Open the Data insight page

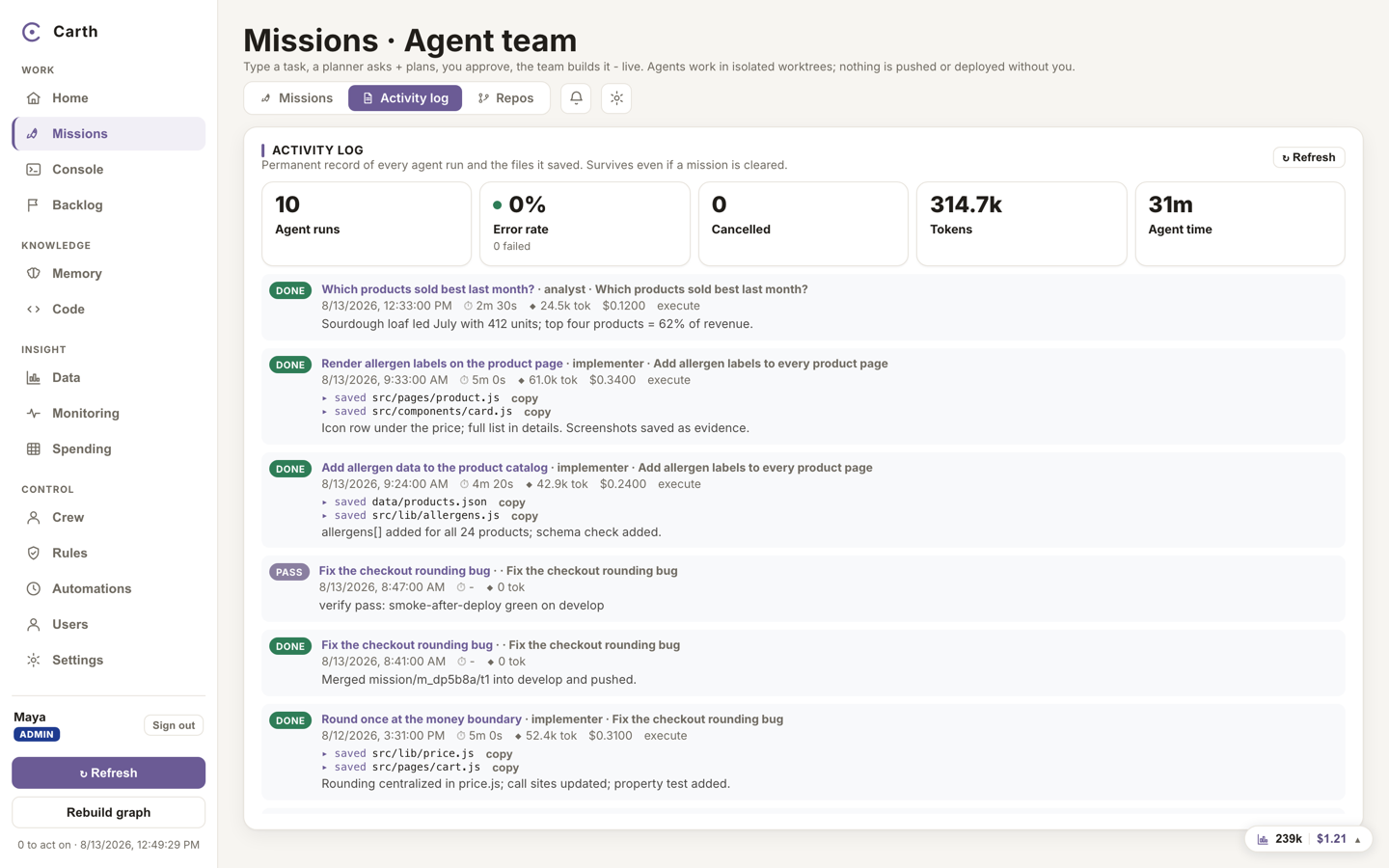(x=108, y=378)
